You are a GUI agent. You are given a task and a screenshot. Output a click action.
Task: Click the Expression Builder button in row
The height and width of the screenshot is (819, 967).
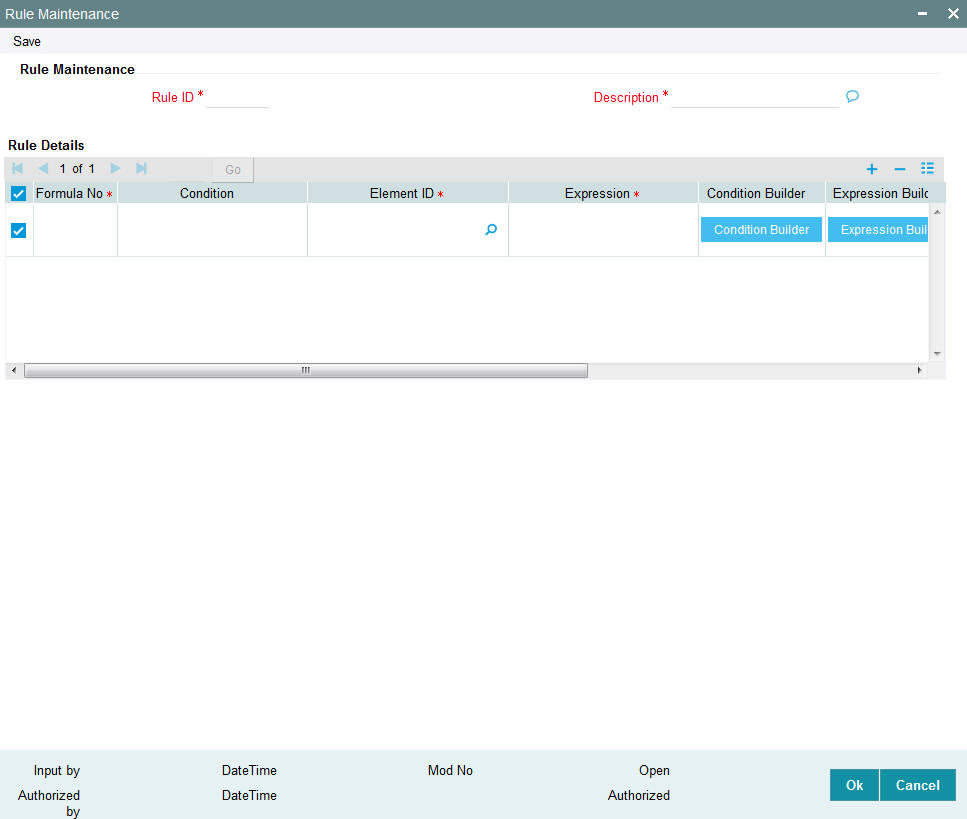point(878,229)
